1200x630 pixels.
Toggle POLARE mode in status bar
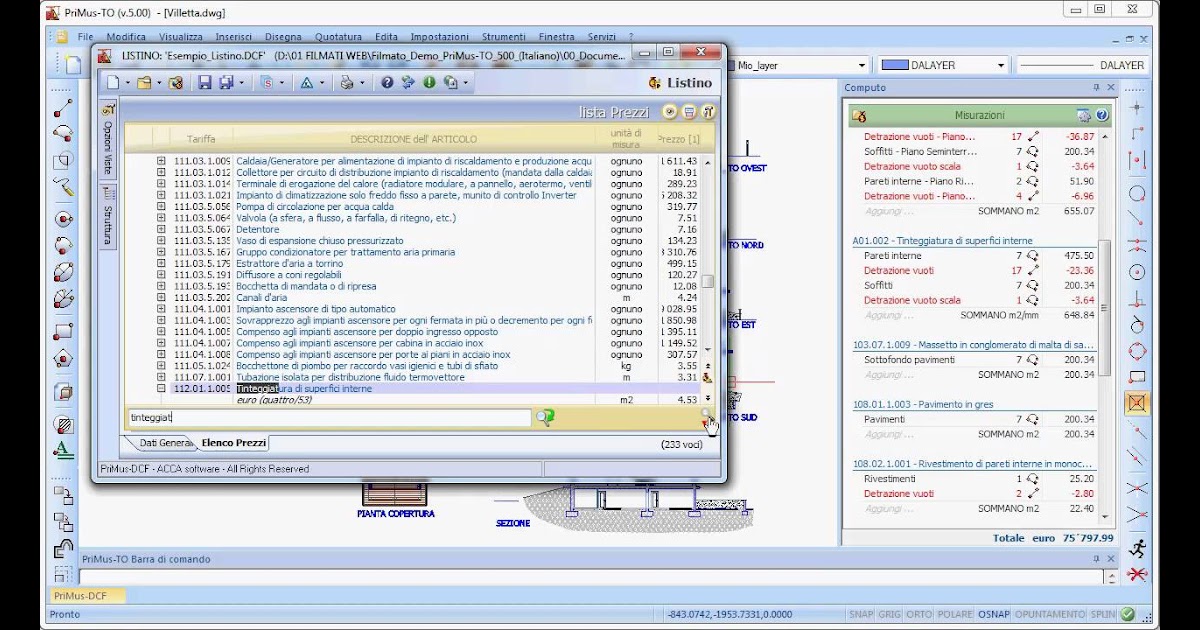(x=955, y=614)
